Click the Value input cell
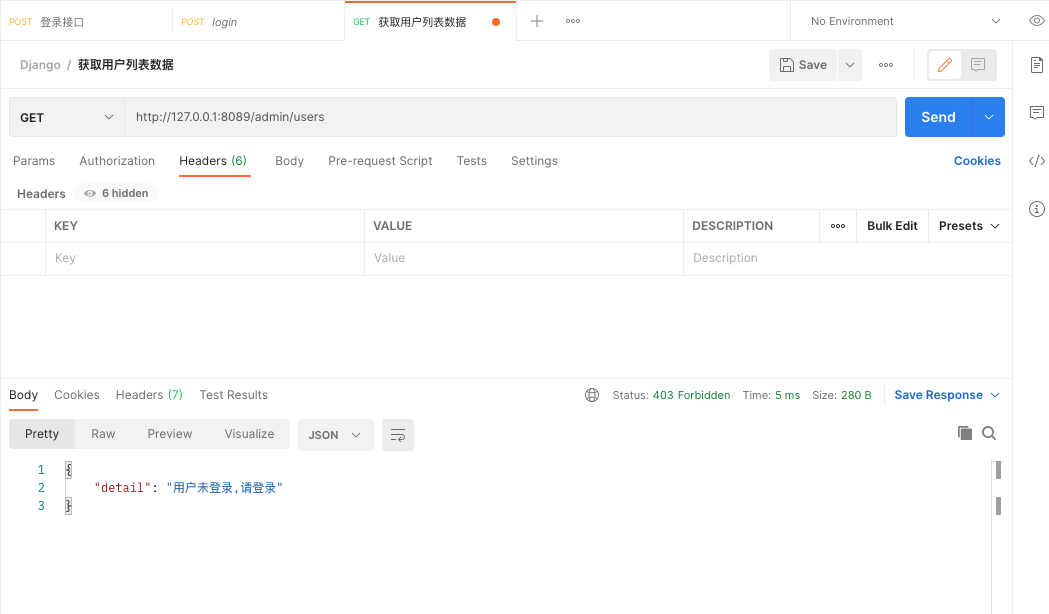 pos(524,258)
